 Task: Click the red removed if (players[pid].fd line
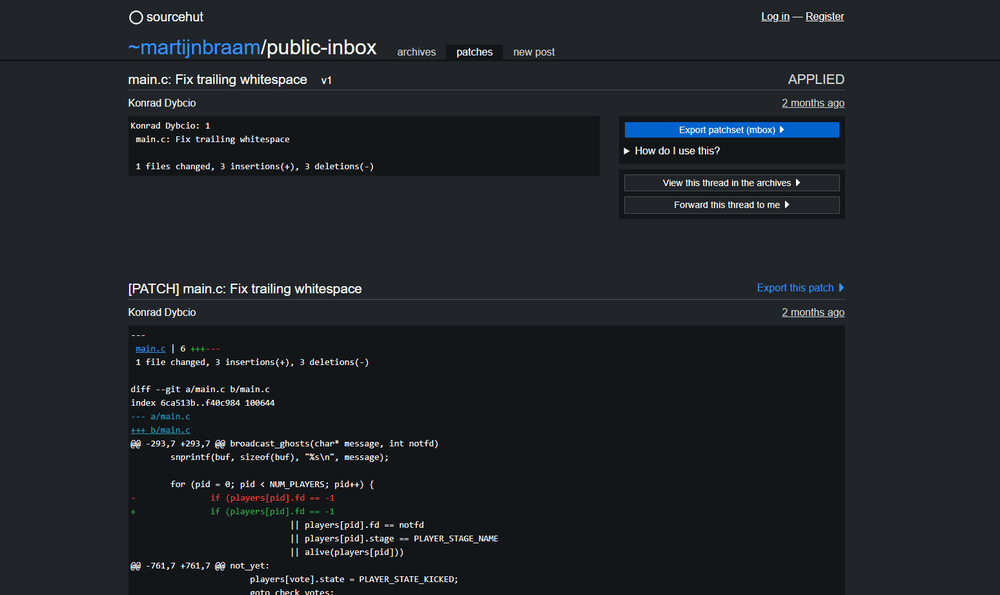point(233,498)
